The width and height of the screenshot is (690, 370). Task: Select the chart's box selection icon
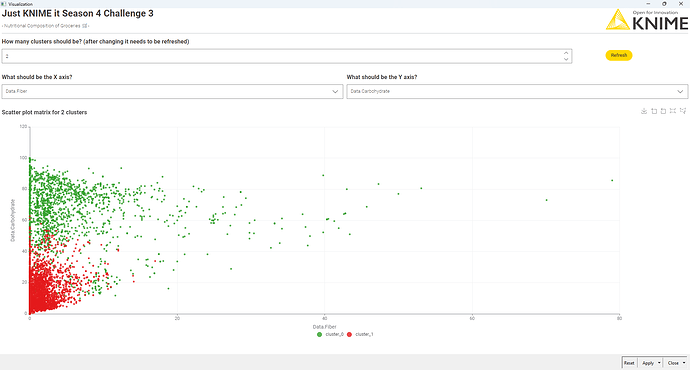(673, 111)
